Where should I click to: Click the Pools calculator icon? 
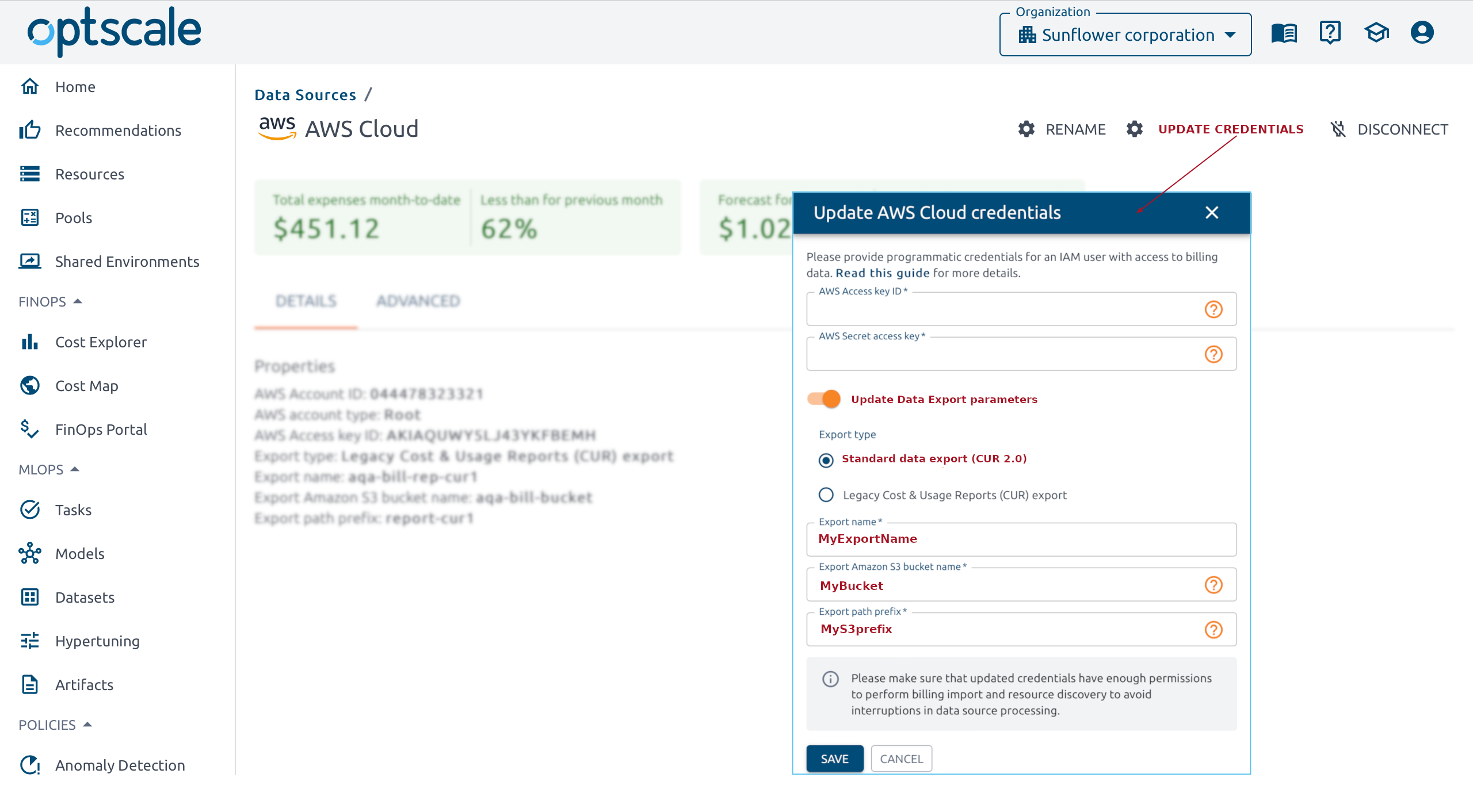click(30, 217)
